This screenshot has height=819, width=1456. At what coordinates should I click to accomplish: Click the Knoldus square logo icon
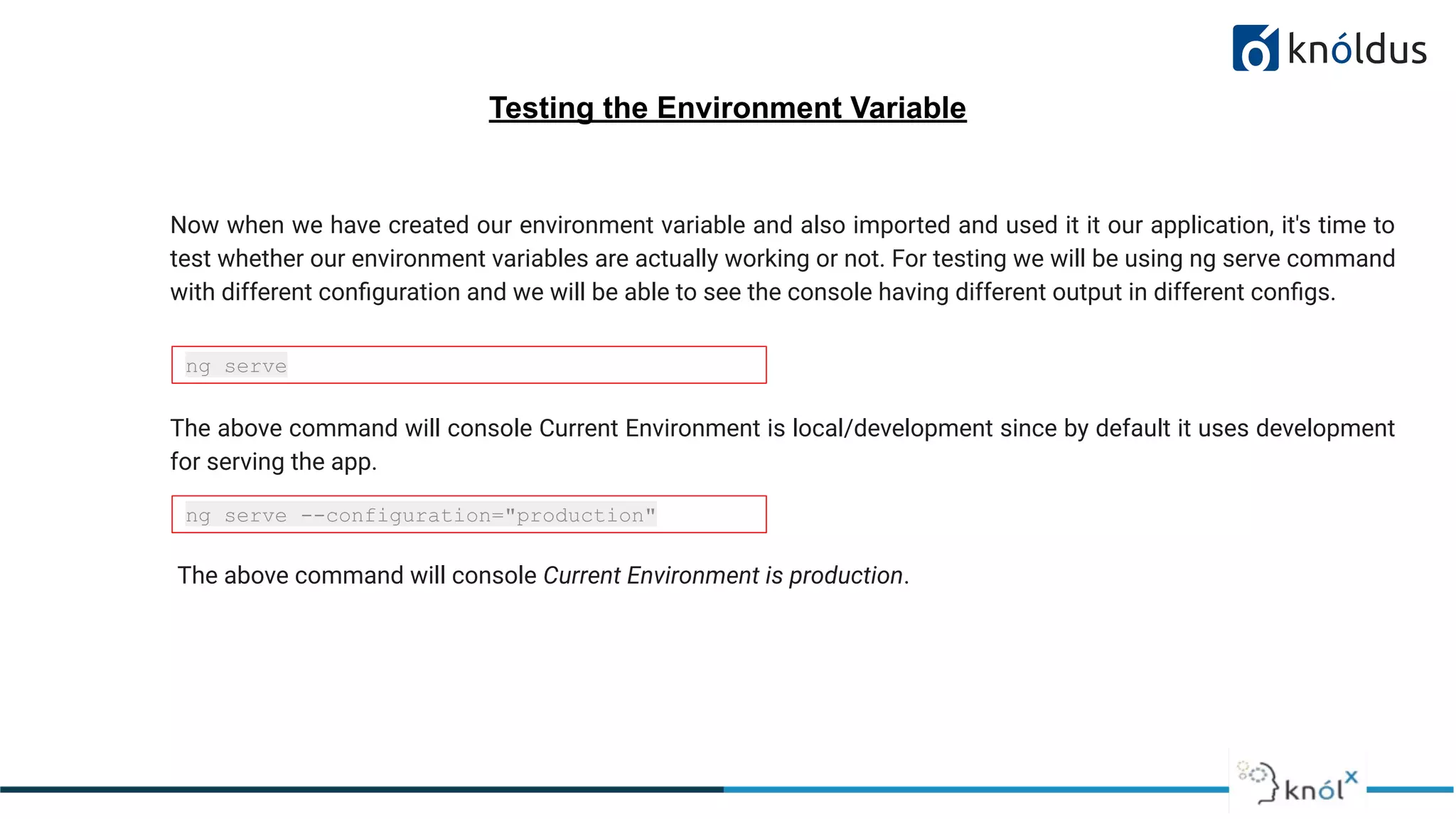coord(1256,48)
